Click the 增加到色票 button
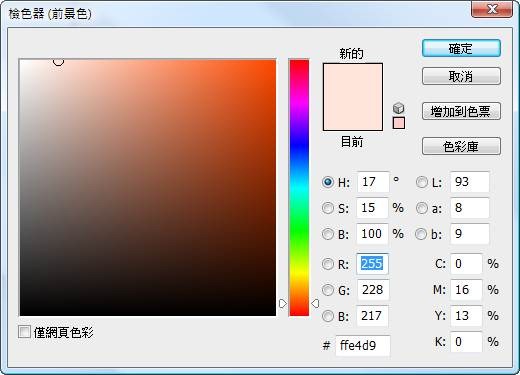Screen dimensions: 520x375 click(x=461, y=111)
